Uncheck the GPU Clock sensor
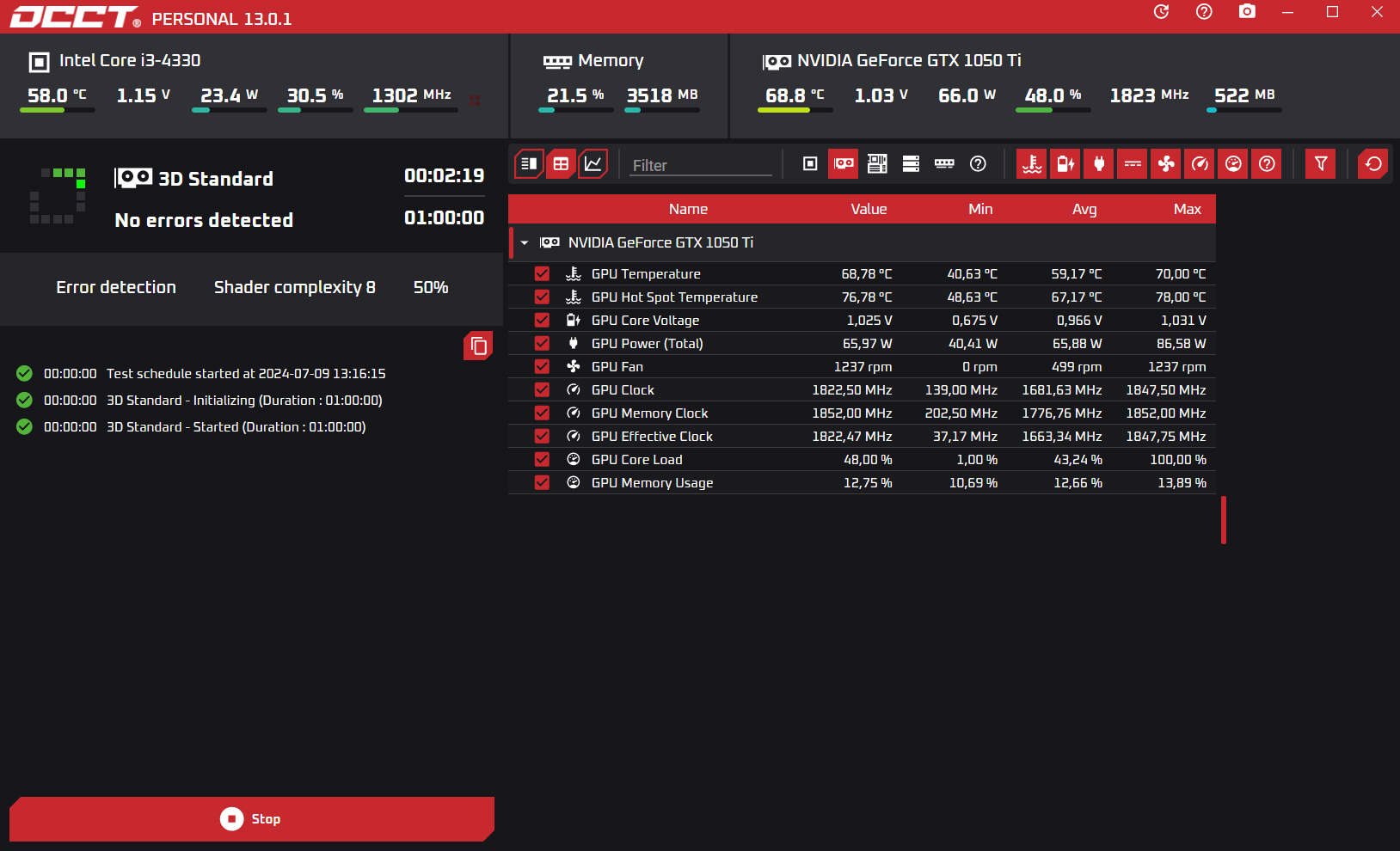 (x=542, y=389)
